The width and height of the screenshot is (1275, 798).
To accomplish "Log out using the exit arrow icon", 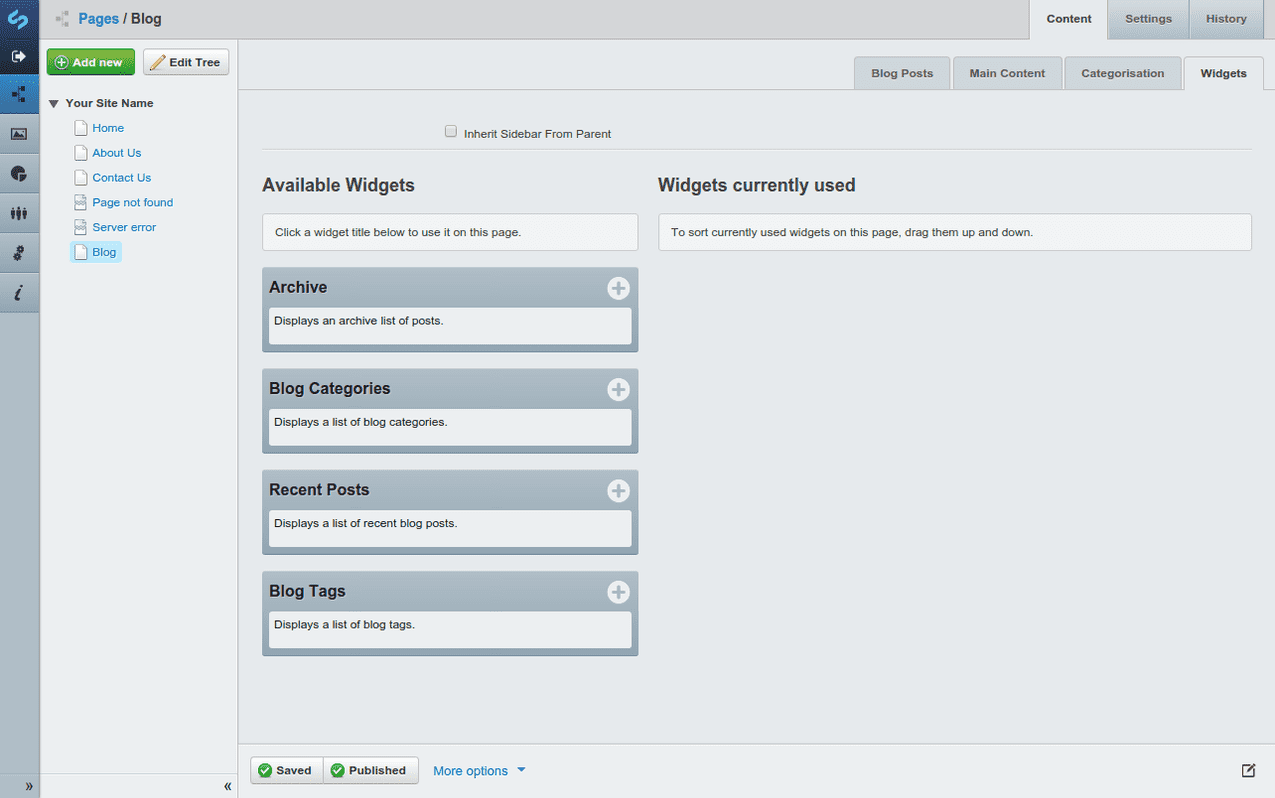I will click(19, 55).
